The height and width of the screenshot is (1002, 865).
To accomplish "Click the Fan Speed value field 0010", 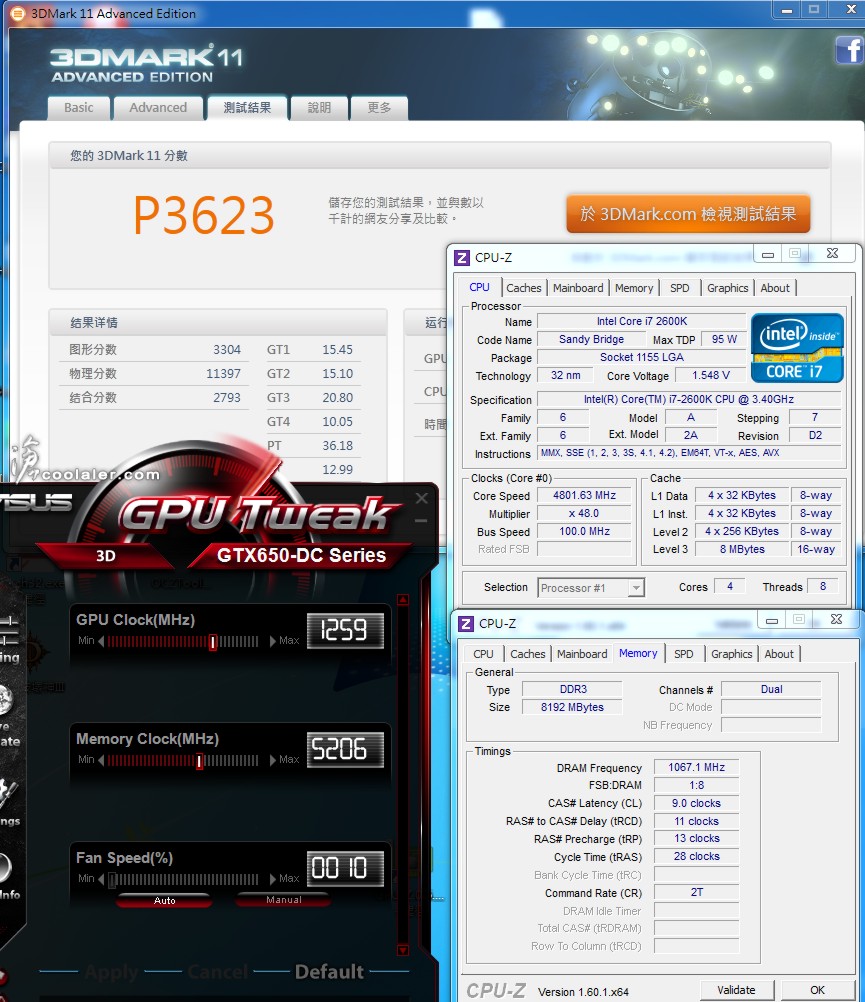I will click(345, 868).
